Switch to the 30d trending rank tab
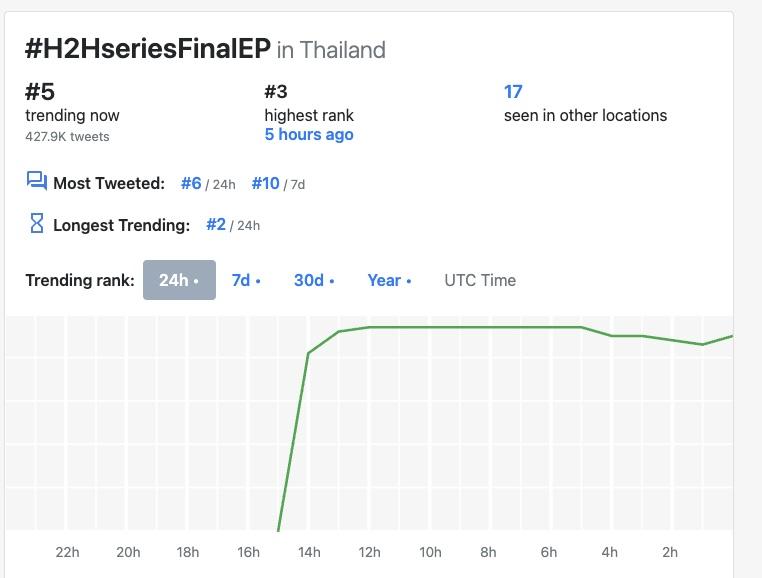The image size is (762, 578). pos(314,280)
